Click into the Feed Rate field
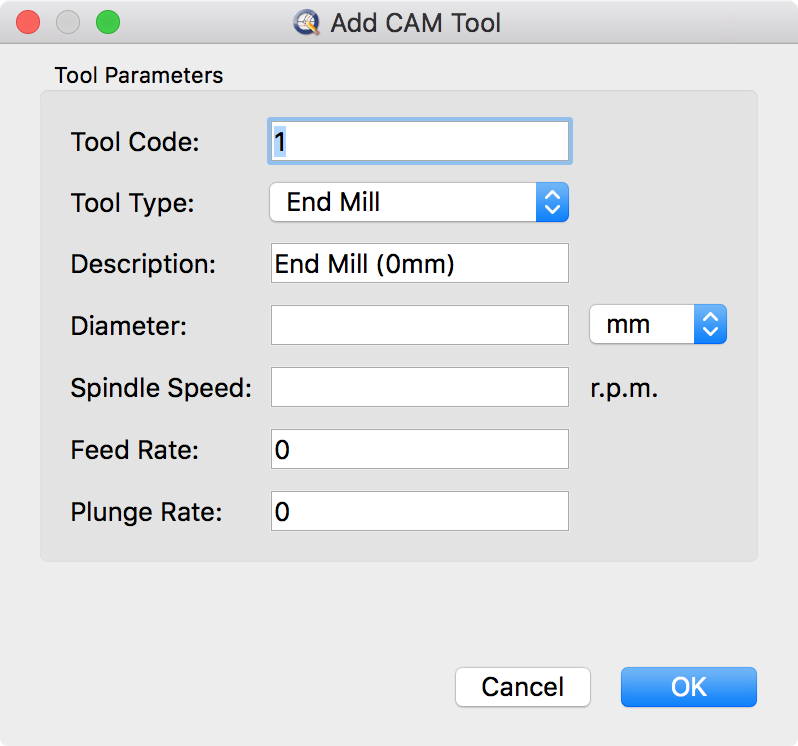Image resolution: width=798 pixels, height=746 pixels. tap(420, 450)
